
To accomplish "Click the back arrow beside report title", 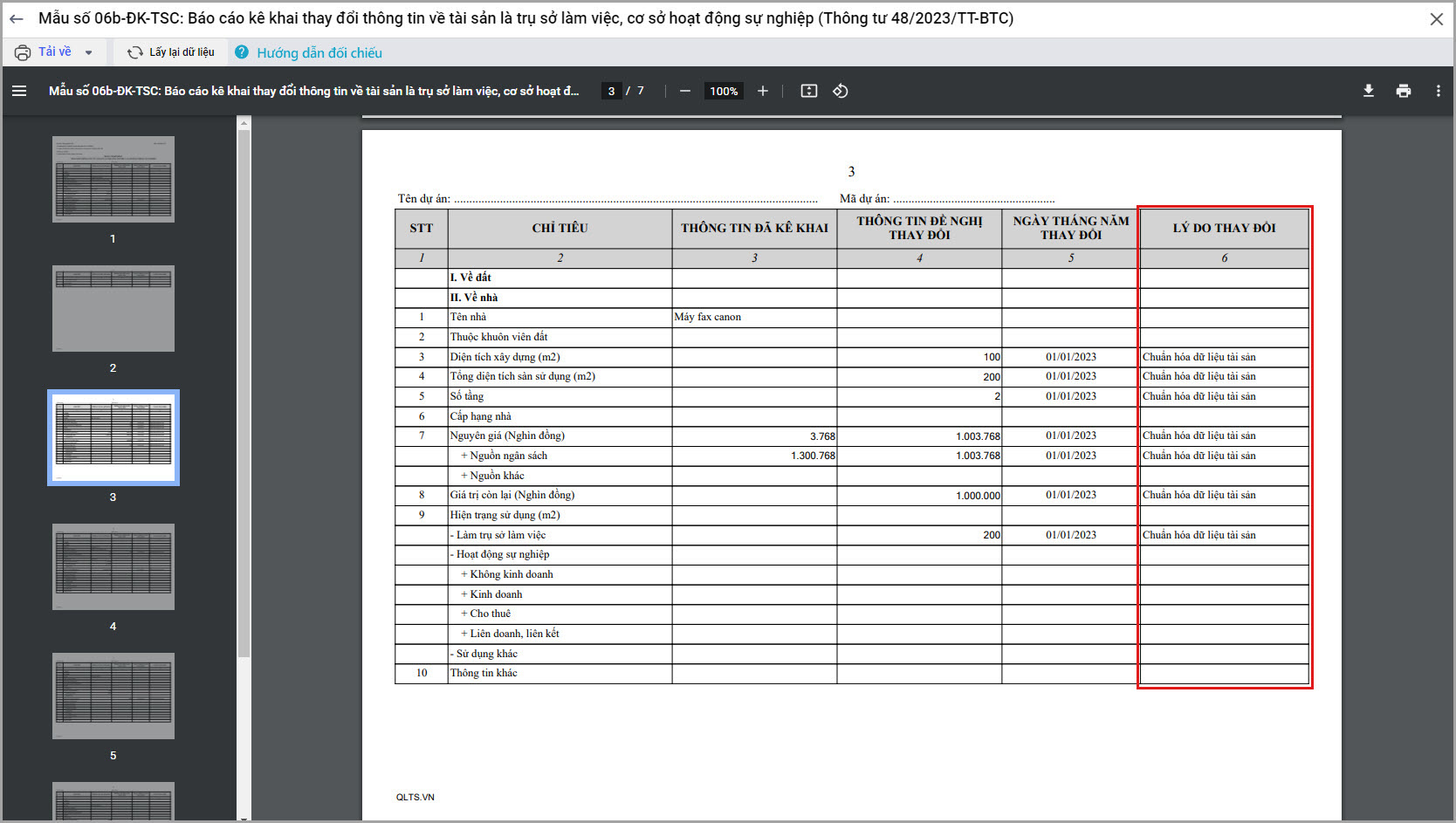I will (x=16, y=18).
